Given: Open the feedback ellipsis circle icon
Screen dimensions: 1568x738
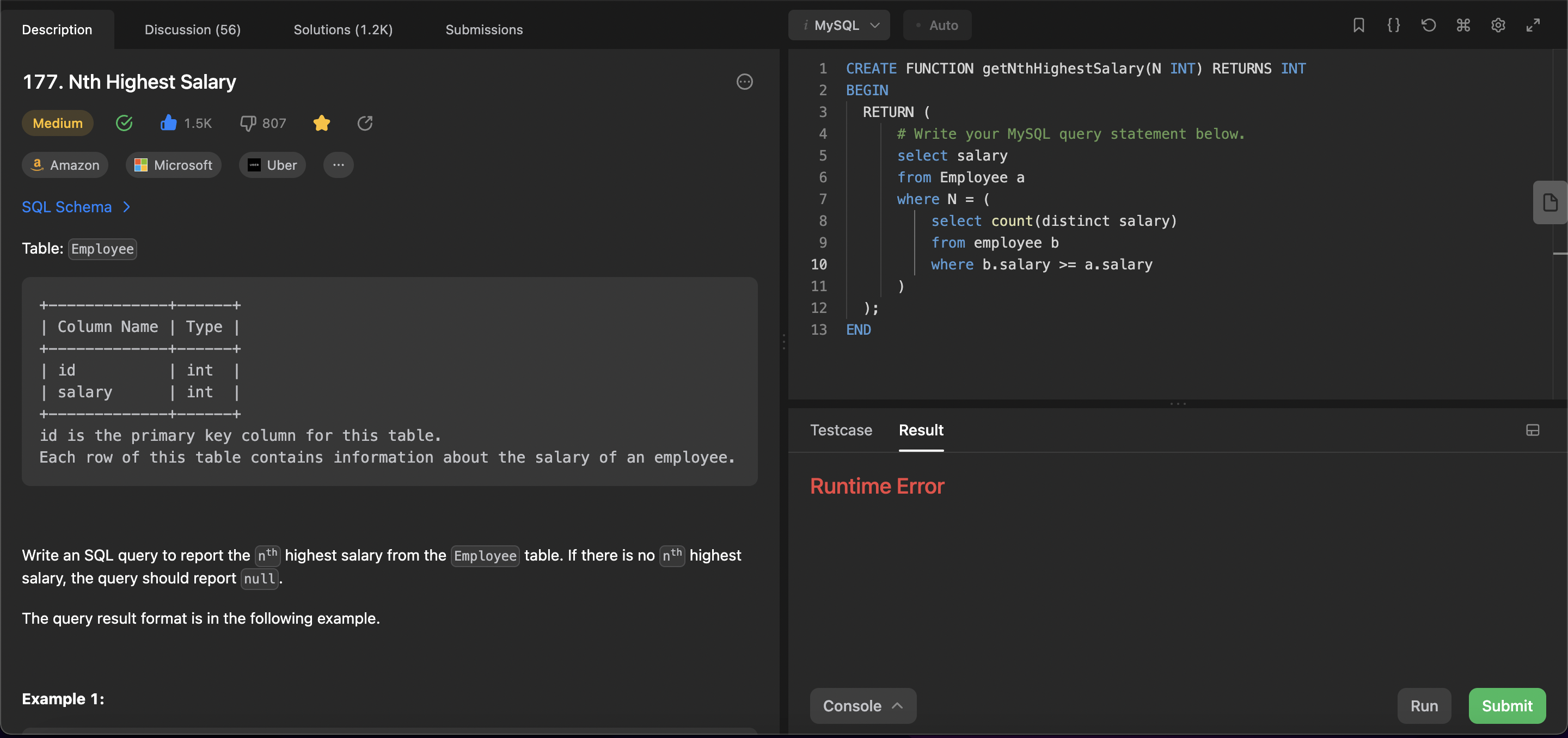Looking at the screenshot, I should [744, 82].
